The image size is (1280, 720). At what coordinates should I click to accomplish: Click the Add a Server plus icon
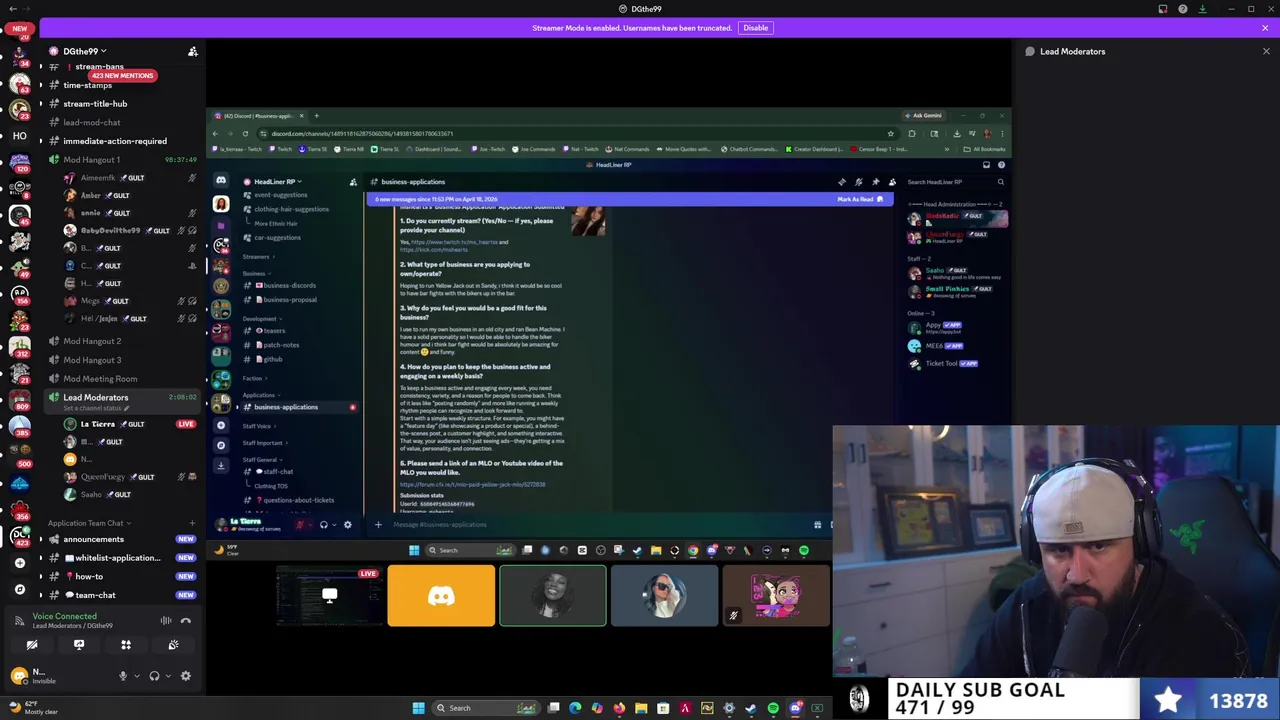pos(19,563)
